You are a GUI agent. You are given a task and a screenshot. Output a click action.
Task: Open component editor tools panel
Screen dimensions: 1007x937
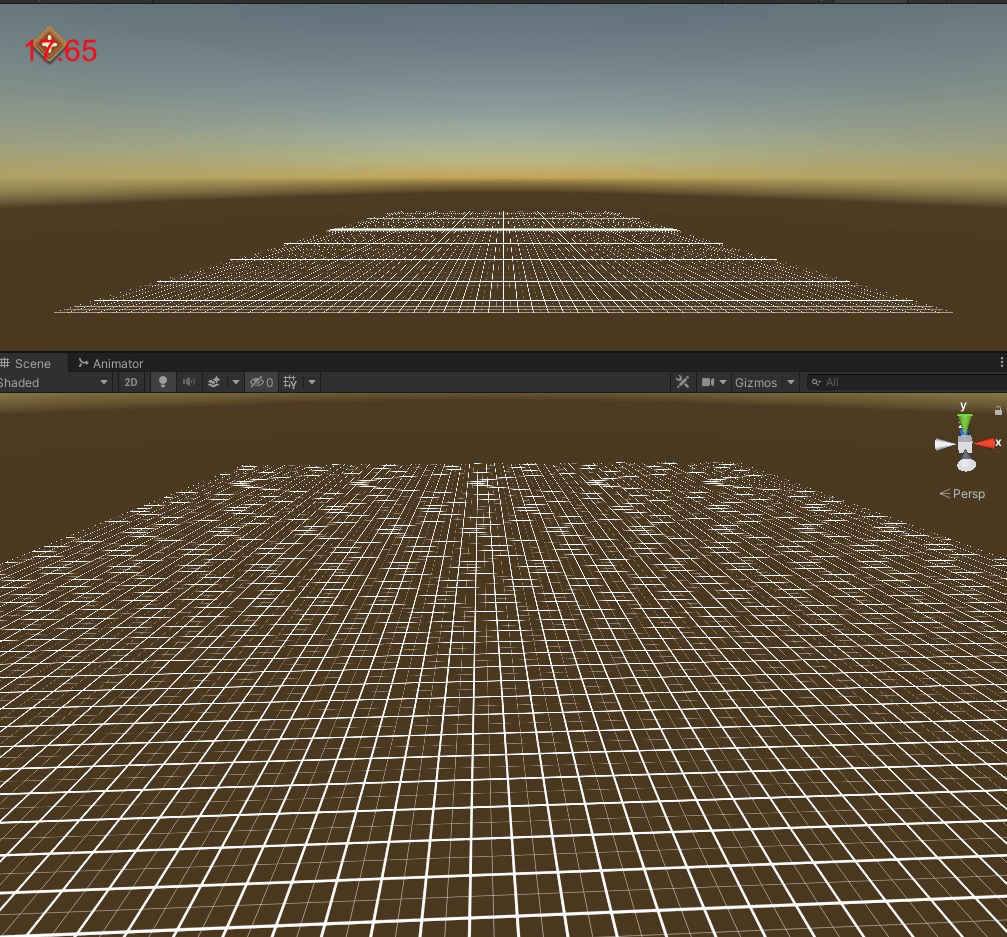(x=683, y=383)
